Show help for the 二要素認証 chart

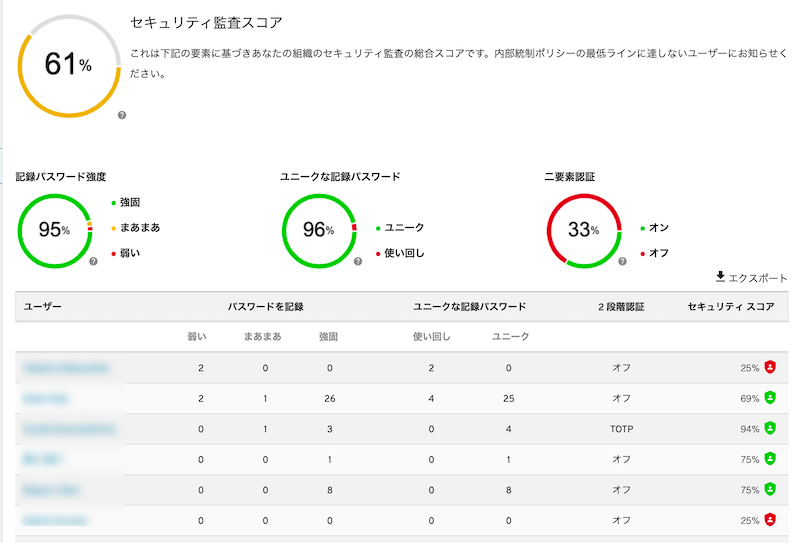click(622, 261)
